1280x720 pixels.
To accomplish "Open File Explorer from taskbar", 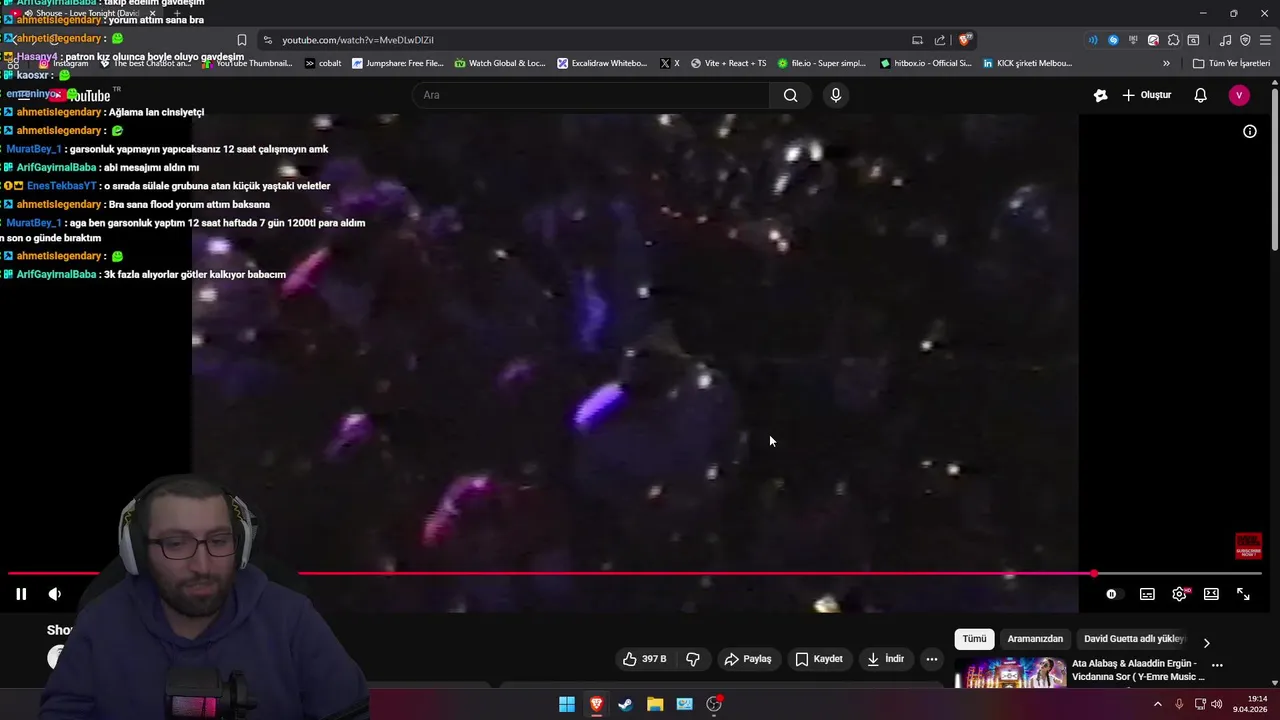I will [655, 704].
